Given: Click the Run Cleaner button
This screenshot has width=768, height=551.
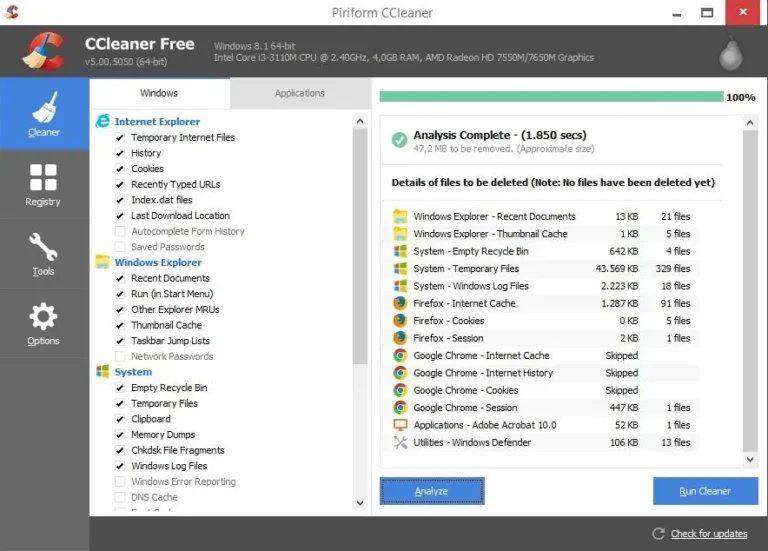Looking at the screenshot, I should (705, 491).
